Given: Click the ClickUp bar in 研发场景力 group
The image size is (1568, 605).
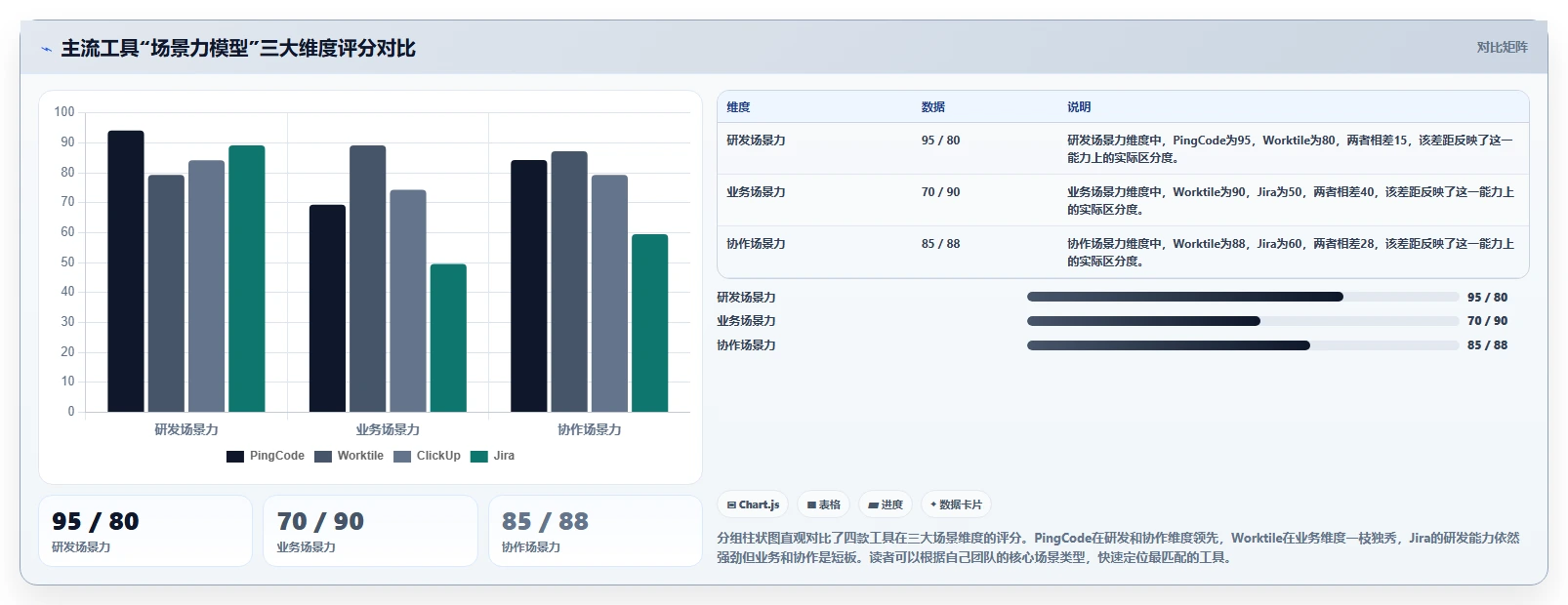Looking at the screenshot, I should click(x=206, y=286).
